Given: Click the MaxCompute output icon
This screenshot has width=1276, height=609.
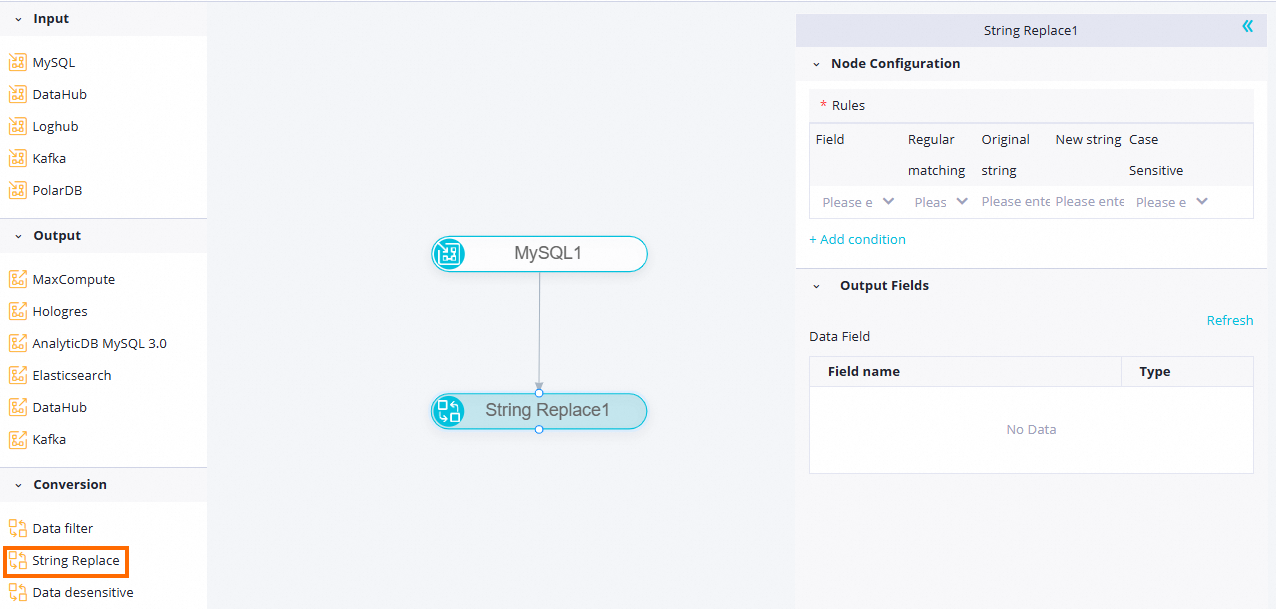Looking at the screenshot, I should (x=17, y=279).
